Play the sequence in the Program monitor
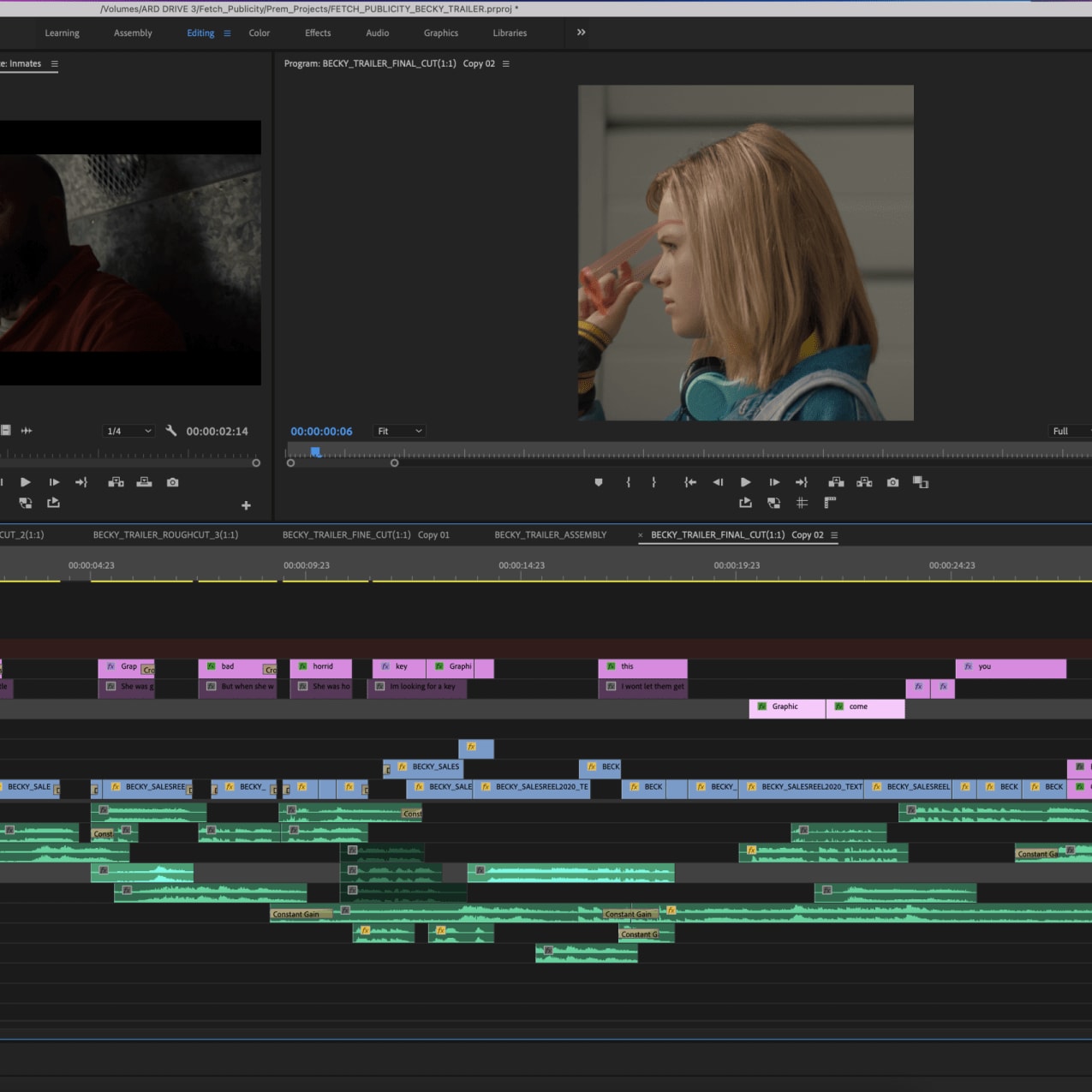Viewport: 1092px width, 1092px height. click(745, 482)
